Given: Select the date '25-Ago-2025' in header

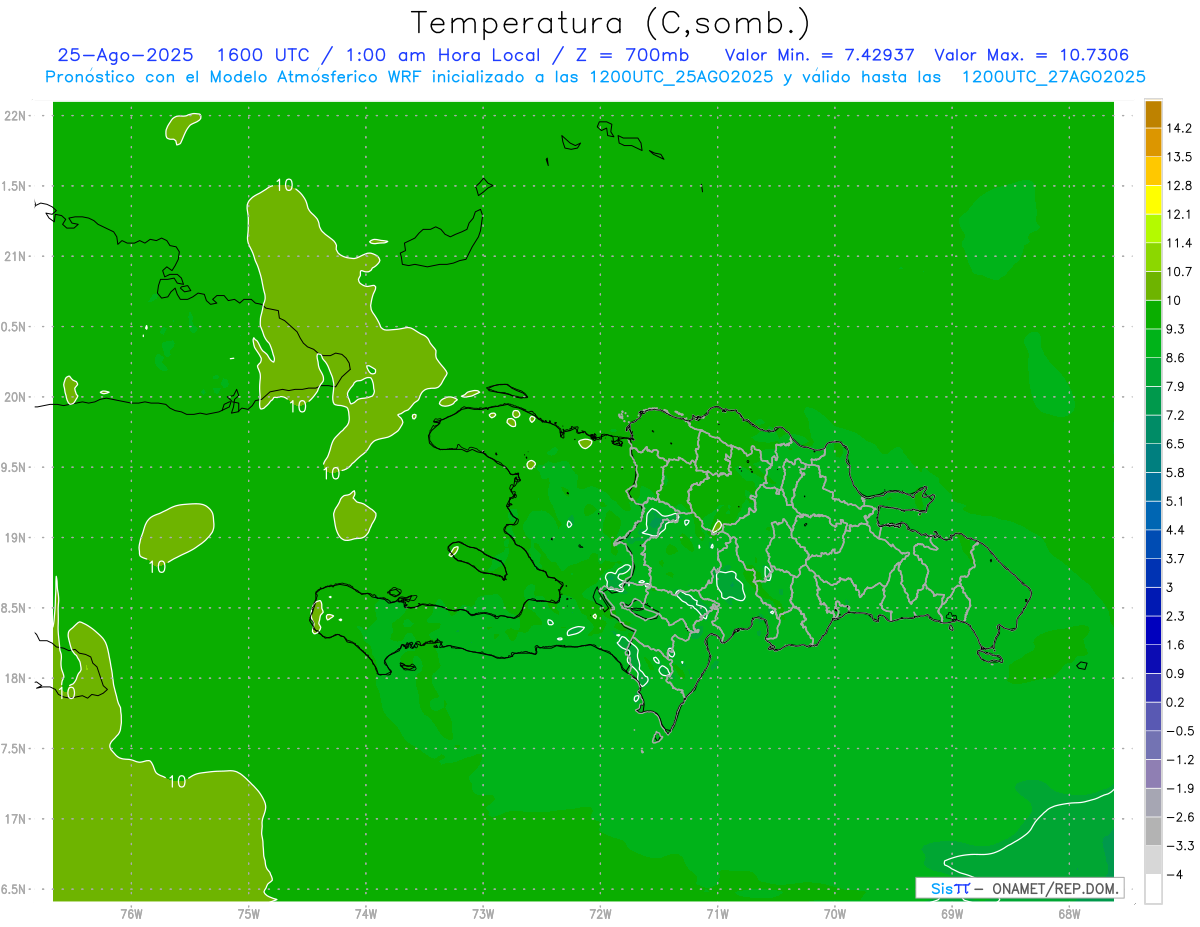Looking at the screenshot, I should tap(125, 55).
